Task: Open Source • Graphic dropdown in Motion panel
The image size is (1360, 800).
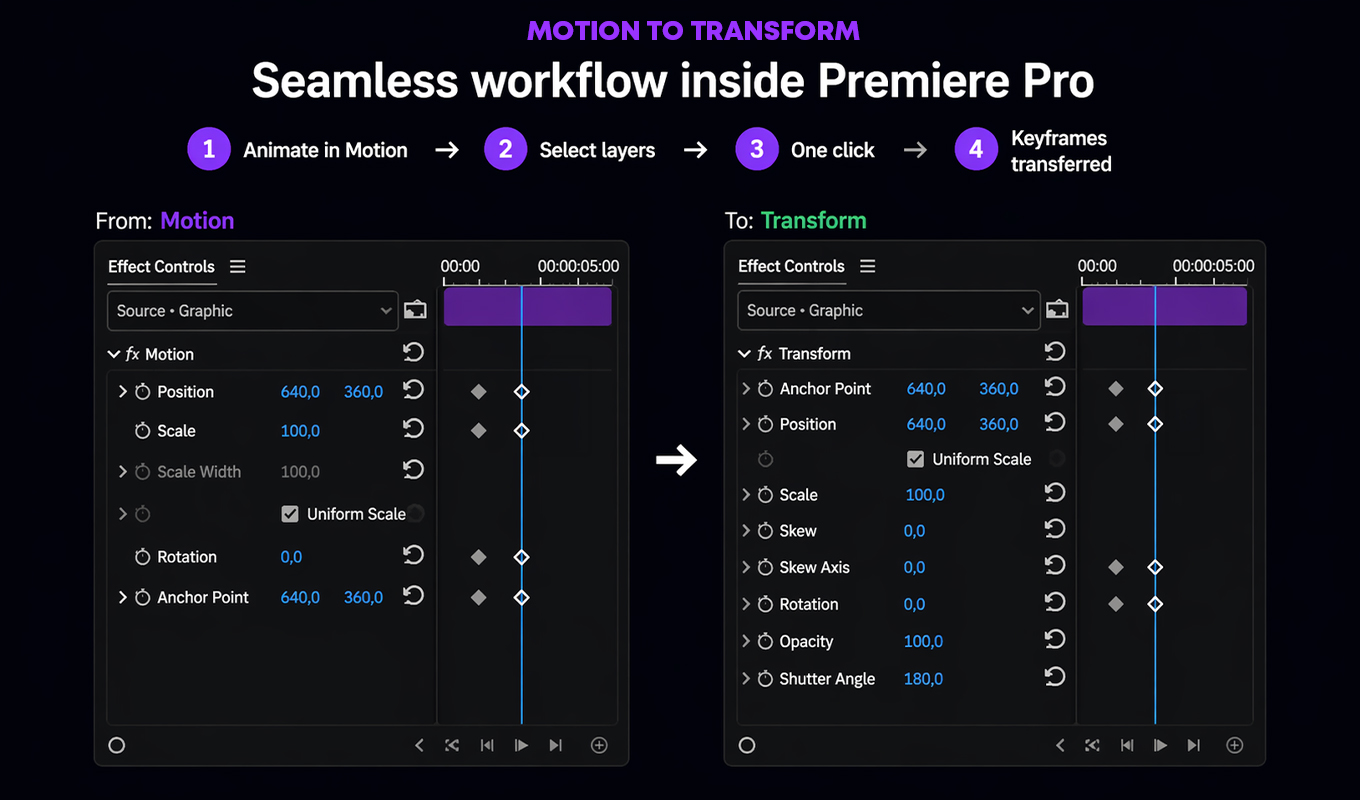Action: tap(253, 311)
